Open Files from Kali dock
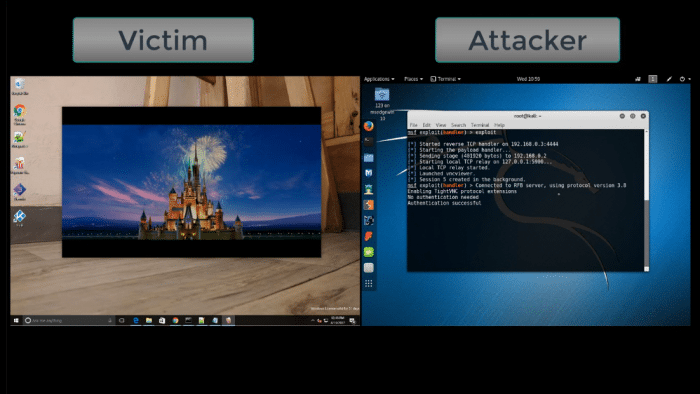 [x=369, y=158]
